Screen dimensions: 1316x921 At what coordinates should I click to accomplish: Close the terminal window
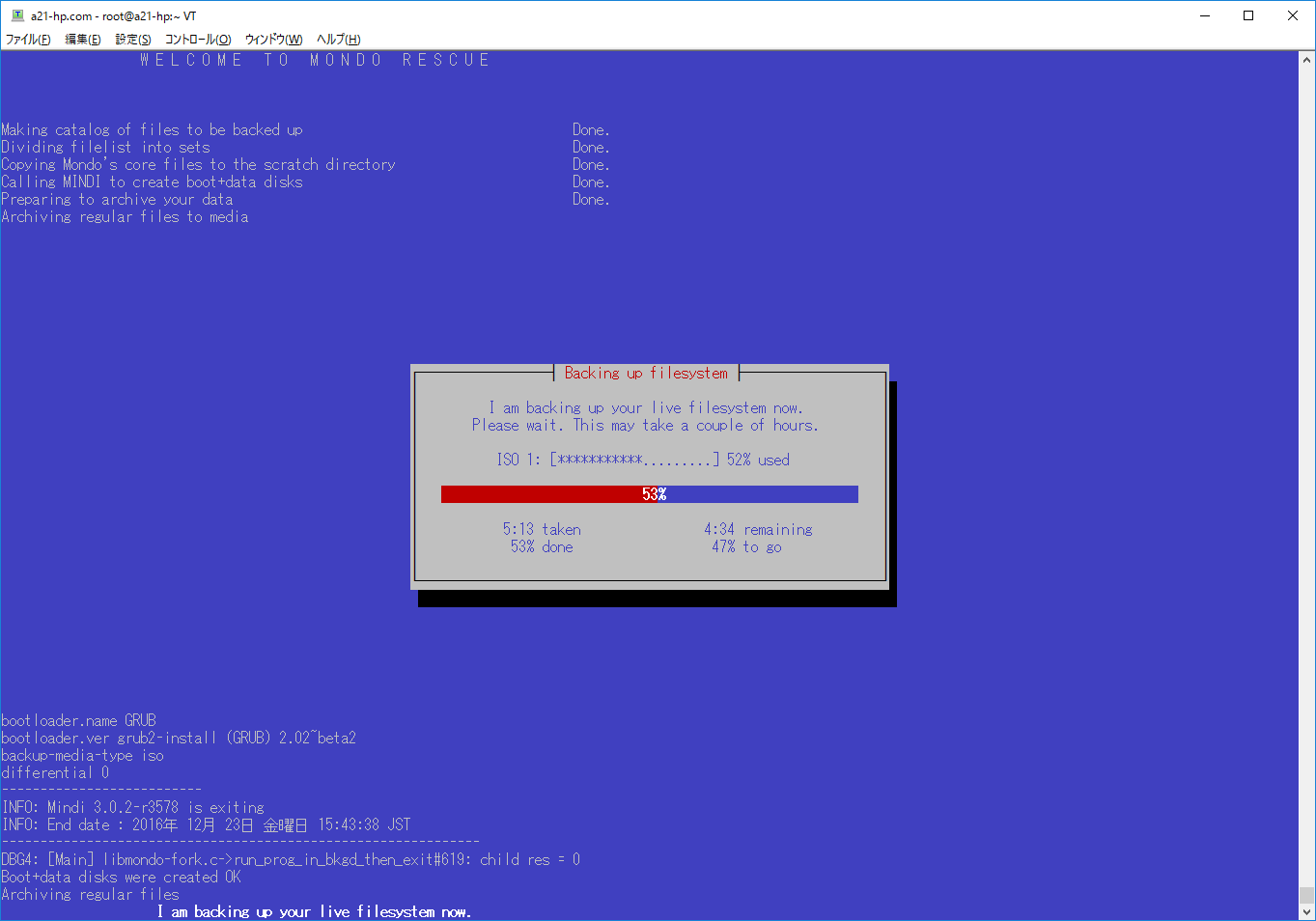(x=1293, y=15)
